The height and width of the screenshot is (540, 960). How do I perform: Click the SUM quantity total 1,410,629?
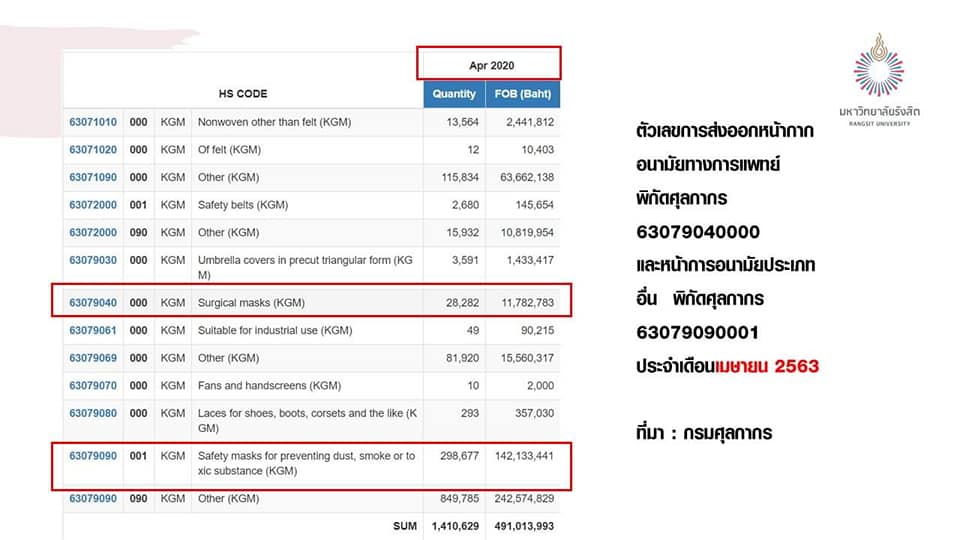453,527
